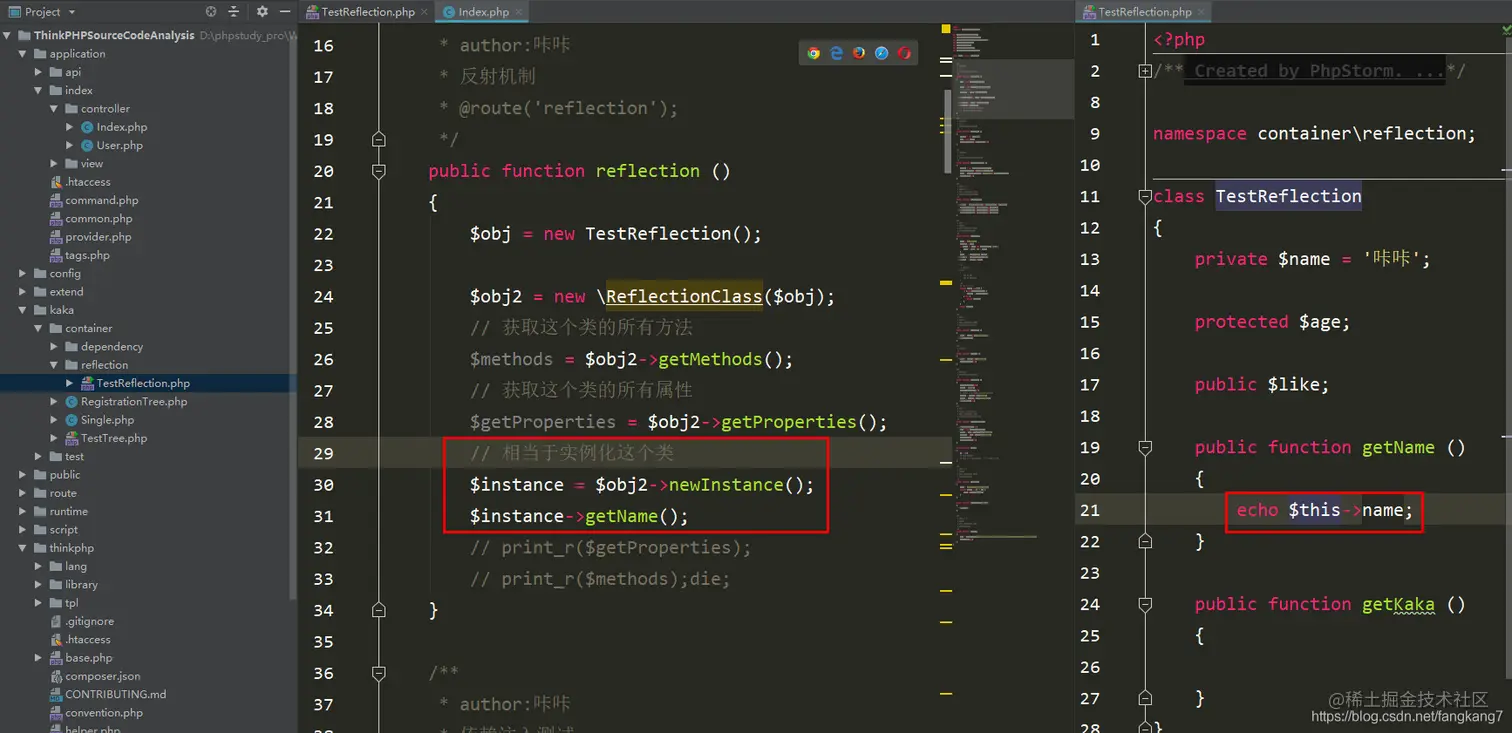Screen dimensions: 1512x733
Task: Click the class icon beside Single.php
Action: tap(72, 420)
